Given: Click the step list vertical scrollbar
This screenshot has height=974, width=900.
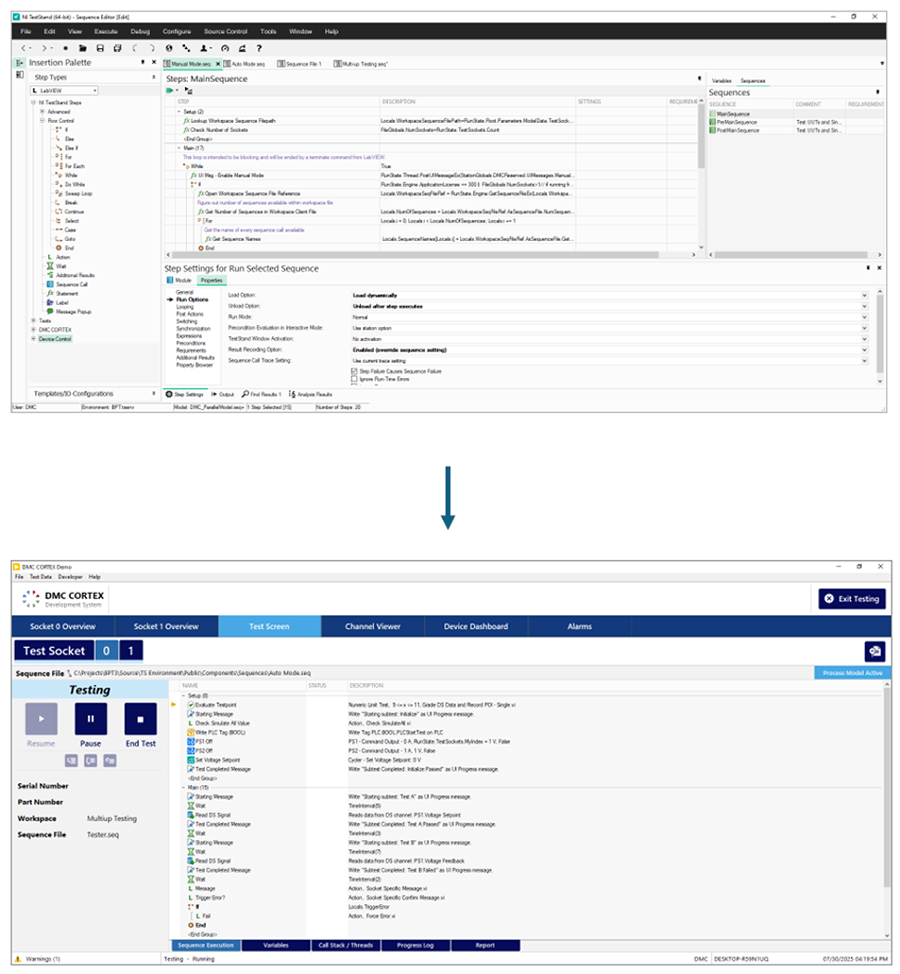Looking at the screenshot, I should click(701, 174).
